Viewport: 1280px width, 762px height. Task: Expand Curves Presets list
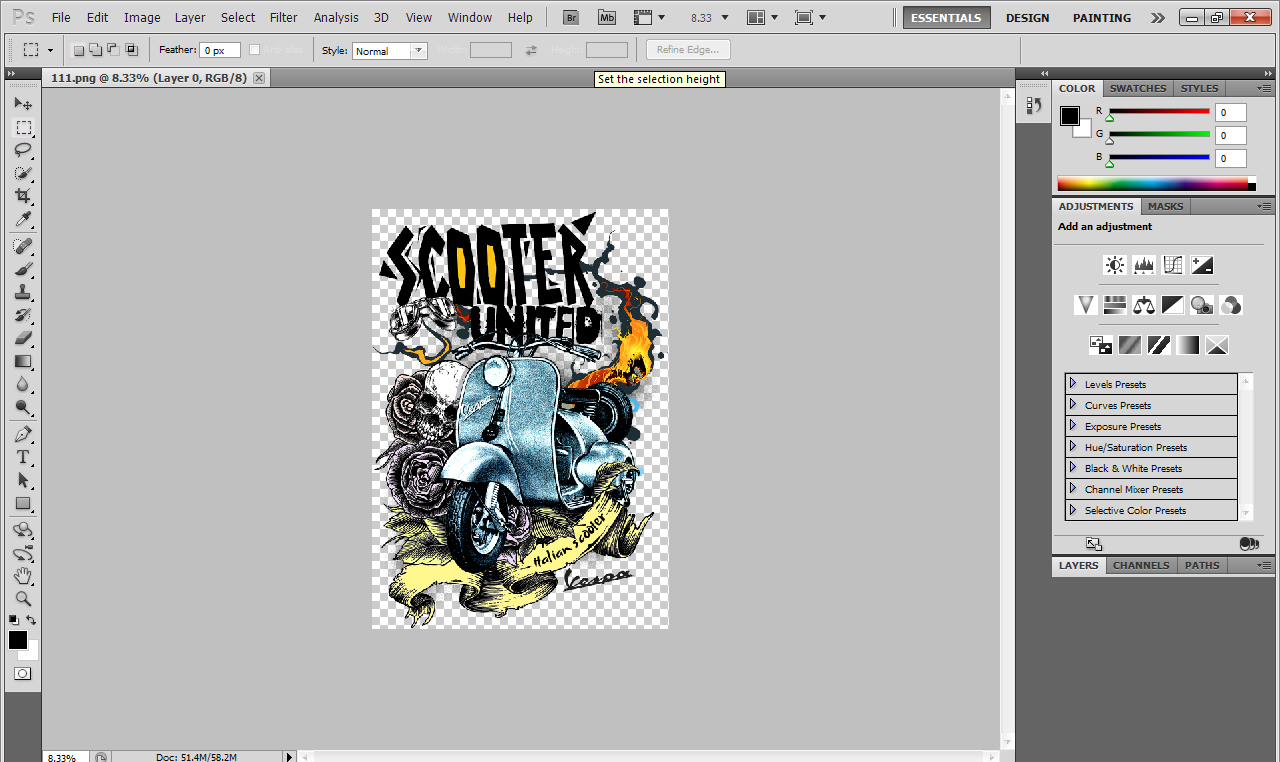click(1073, 405)
